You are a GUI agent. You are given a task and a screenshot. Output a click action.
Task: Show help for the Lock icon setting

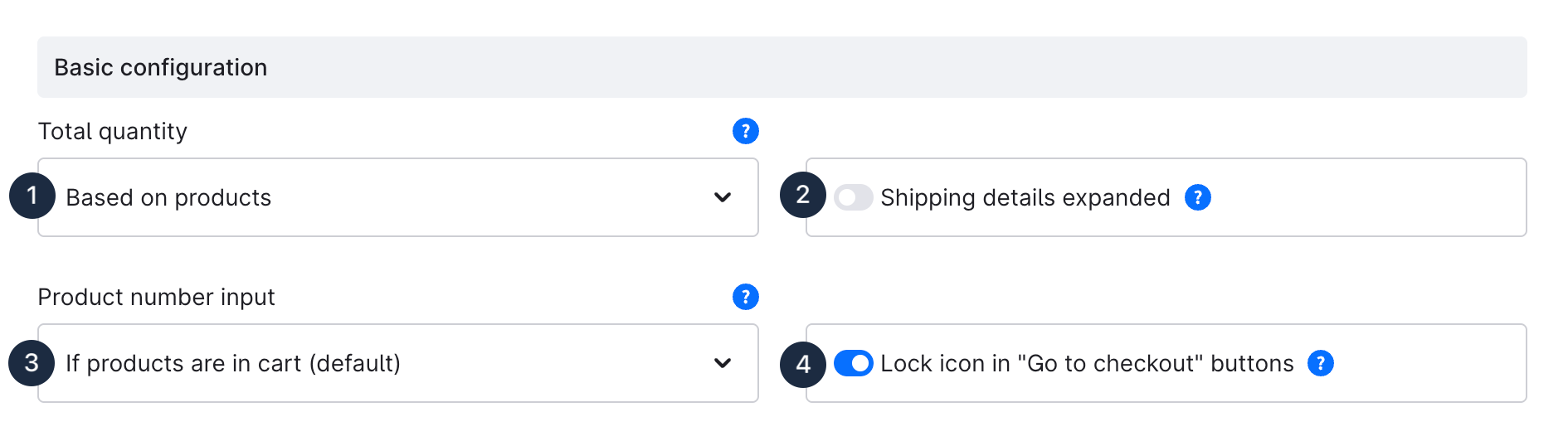[x=1320, y=363]
